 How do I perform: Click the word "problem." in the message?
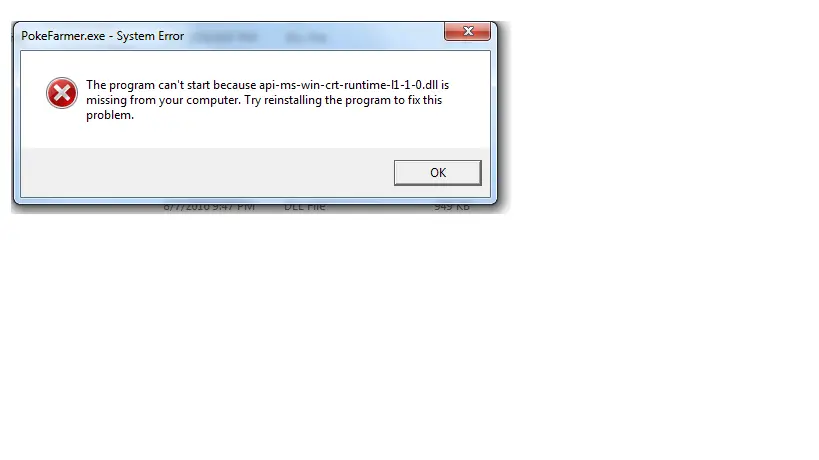pyautogui.click(x=110, y=115)
